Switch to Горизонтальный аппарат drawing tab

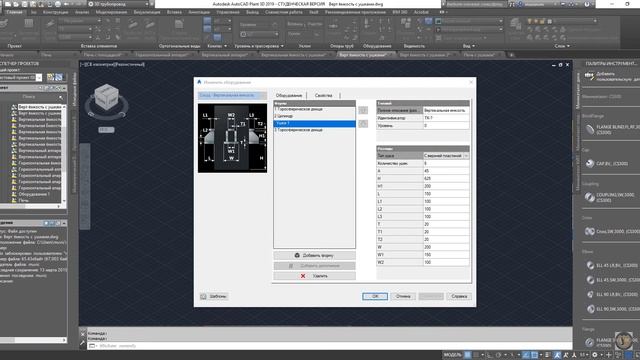(162, 55)
